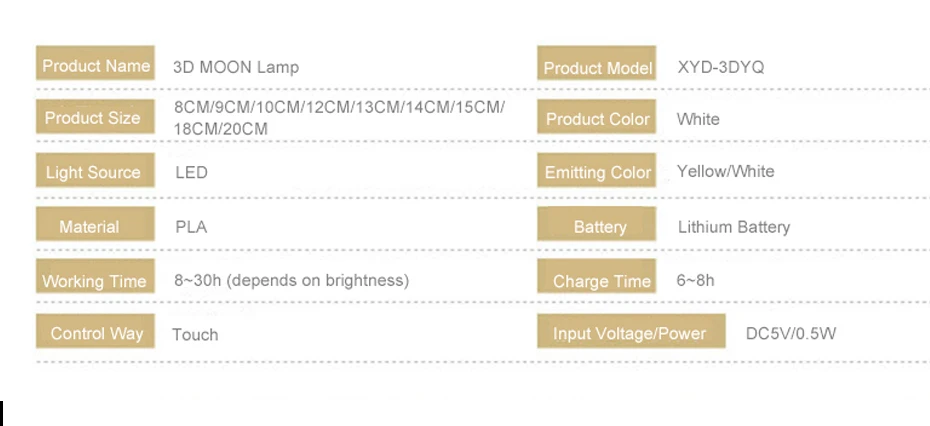The height and width of the screenshot is (426, 930).
Task: Click the 3D MOON Lamp text
Action: coord(236,67)
